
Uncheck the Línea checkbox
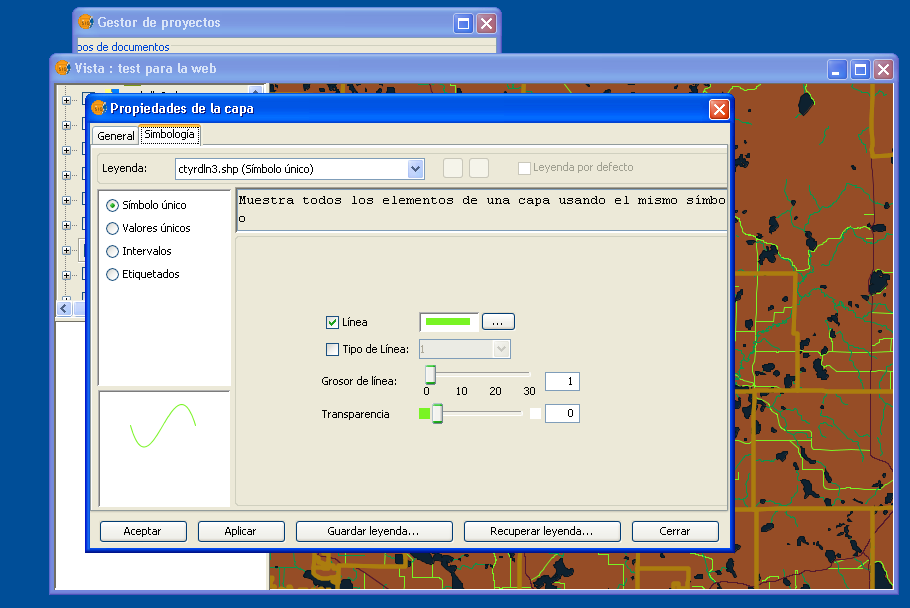tap(332, 322)
